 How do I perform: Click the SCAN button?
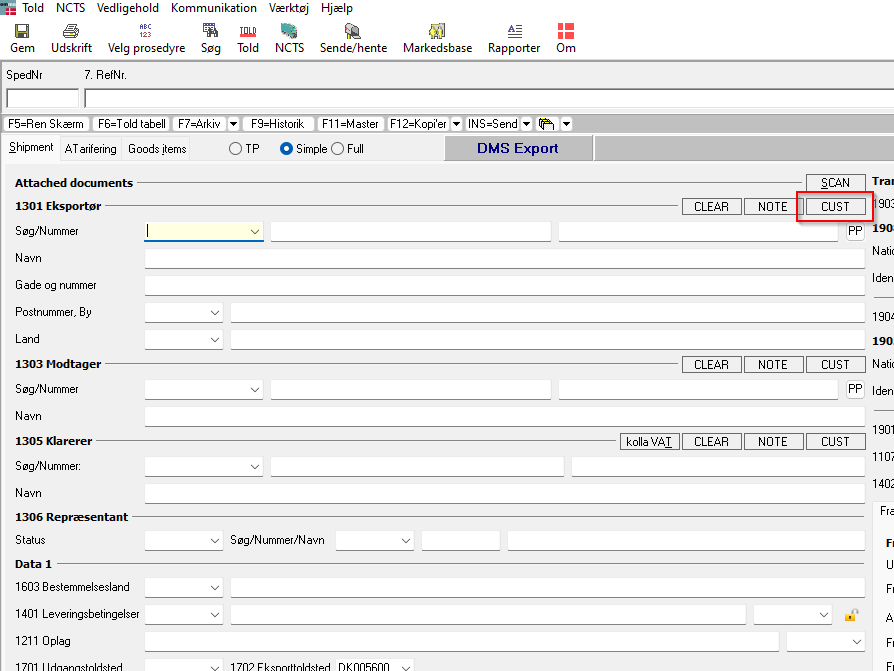pyautogui.click(x=835, y=183)
